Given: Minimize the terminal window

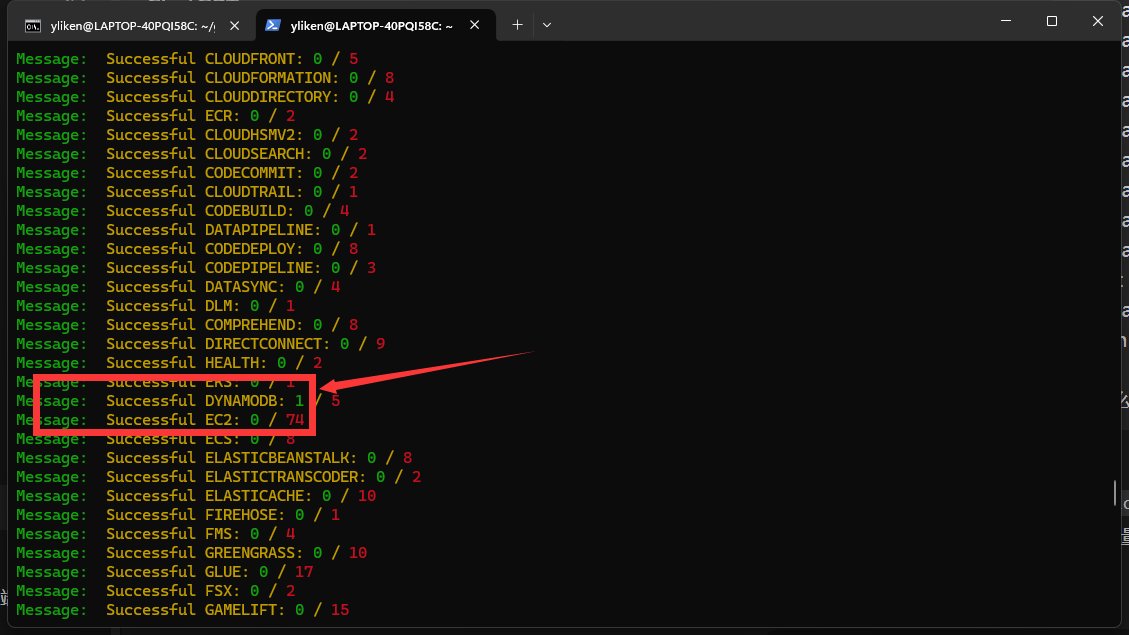Looking at the screenshot, I should coord(1006,21).
